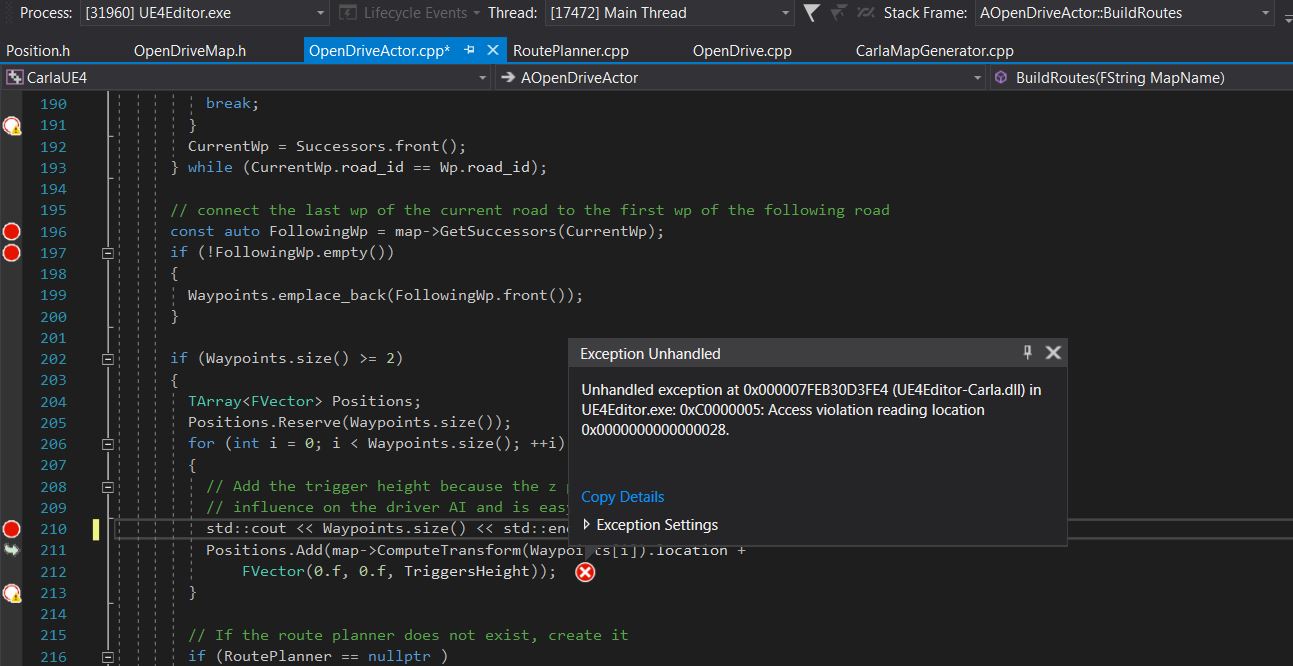Viewport: 1293px width, 666px height.
Task: Click the Copy Details link
Action: [x=622, y=497]
